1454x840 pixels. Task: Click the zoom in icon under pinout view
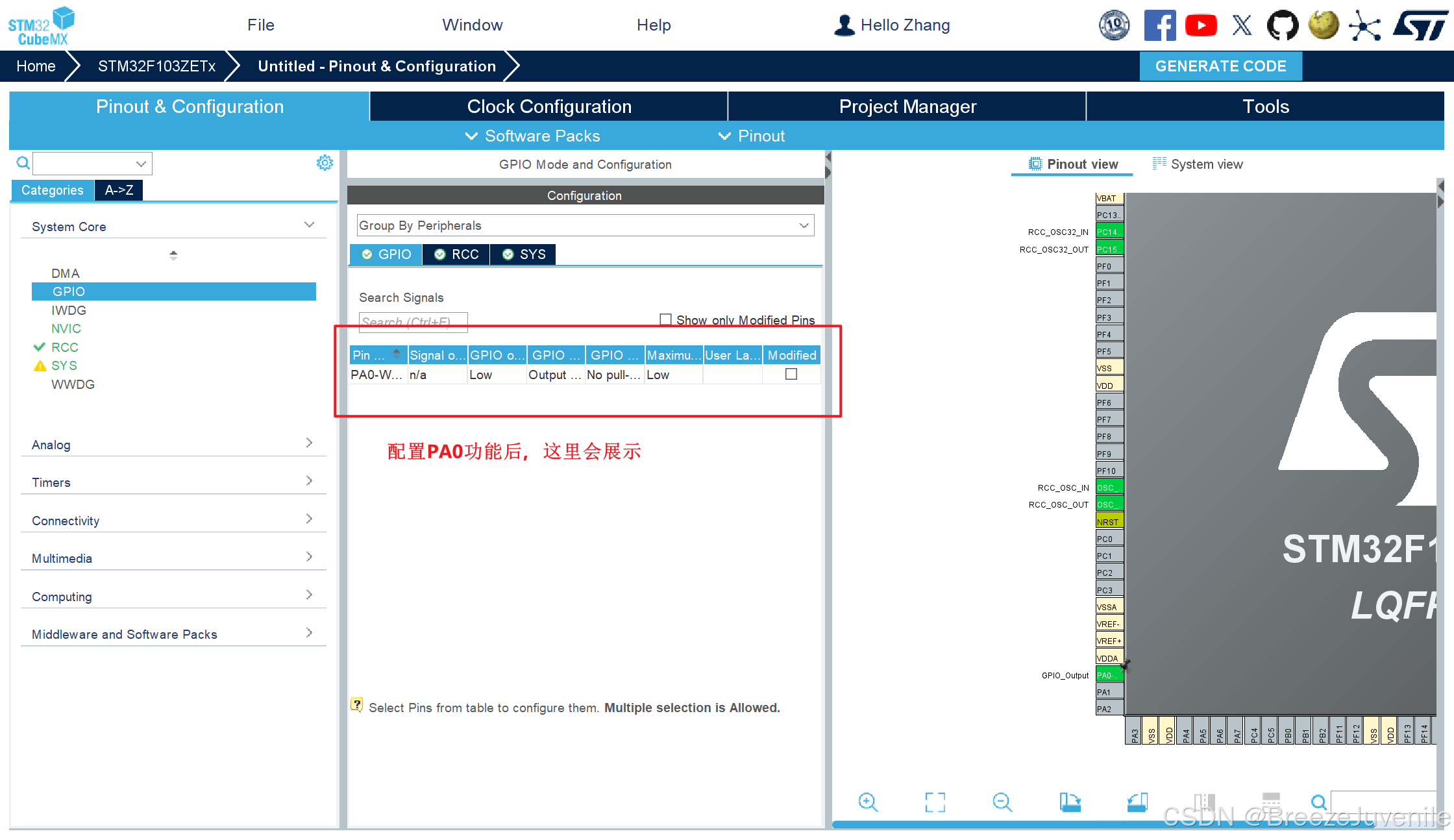[867, 802]
